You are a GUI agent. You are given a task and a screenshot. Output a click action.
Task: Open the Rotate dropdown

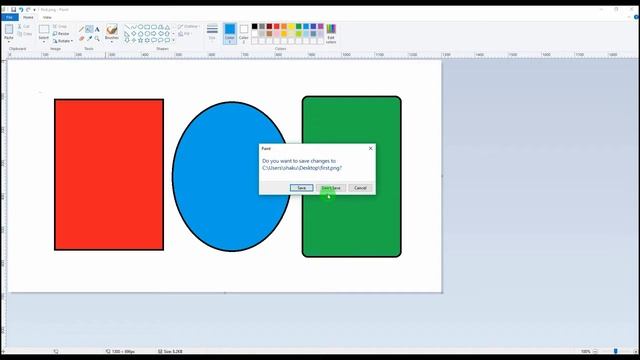[63, 41]
